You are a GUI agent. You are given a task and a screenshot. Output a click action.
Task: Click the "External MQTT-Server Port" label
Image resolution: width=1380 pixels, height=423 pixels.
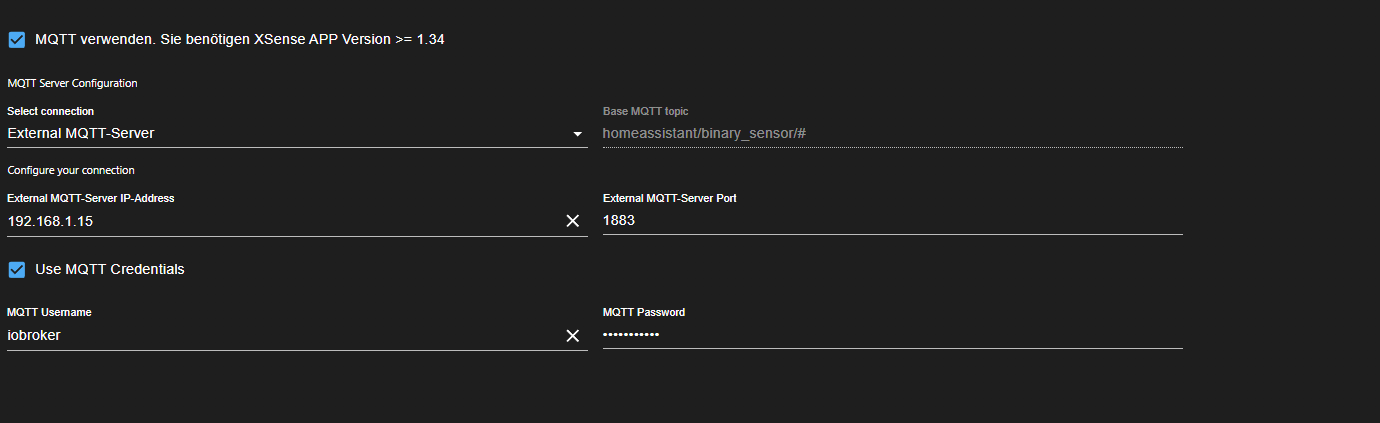coord(670,198)
